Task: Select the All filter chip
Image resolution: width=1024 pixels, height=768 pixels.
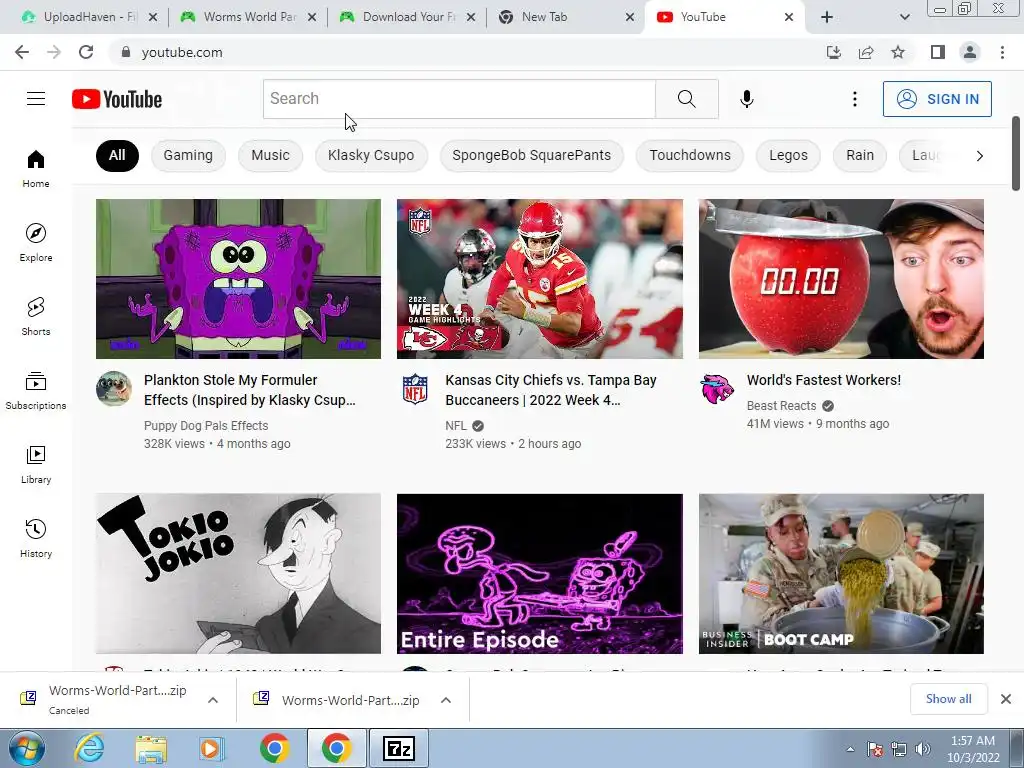Action: point(117,155)
